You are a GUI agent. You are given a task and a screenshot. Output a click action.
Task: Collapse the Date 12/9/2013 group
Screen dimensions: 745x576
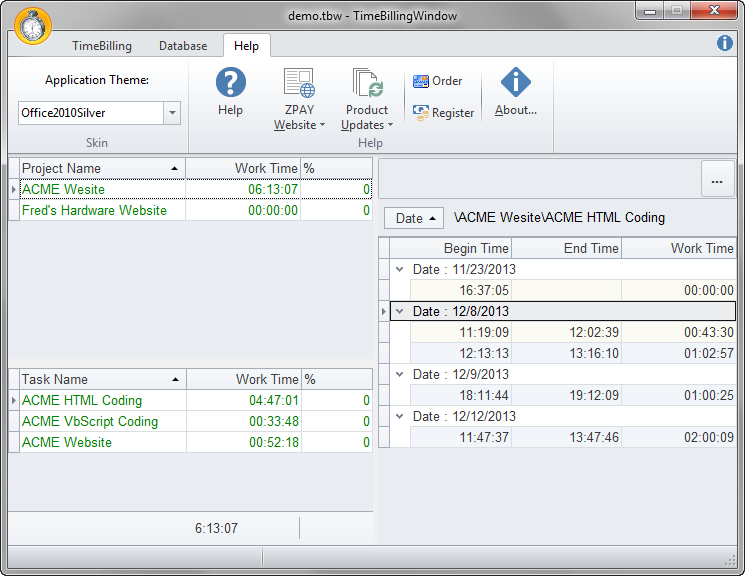tap(400, 374)
